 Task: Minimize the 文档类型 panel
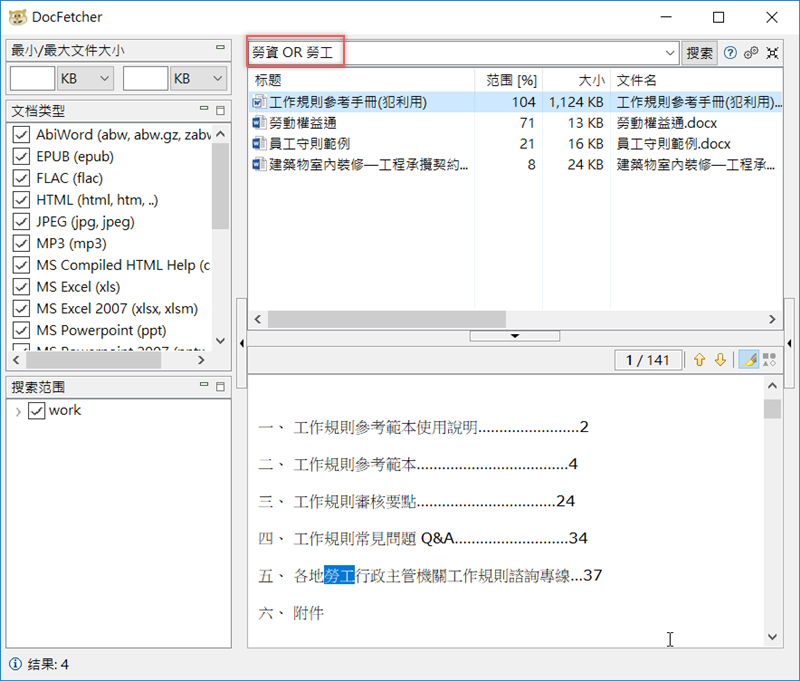tap(204, 108)
